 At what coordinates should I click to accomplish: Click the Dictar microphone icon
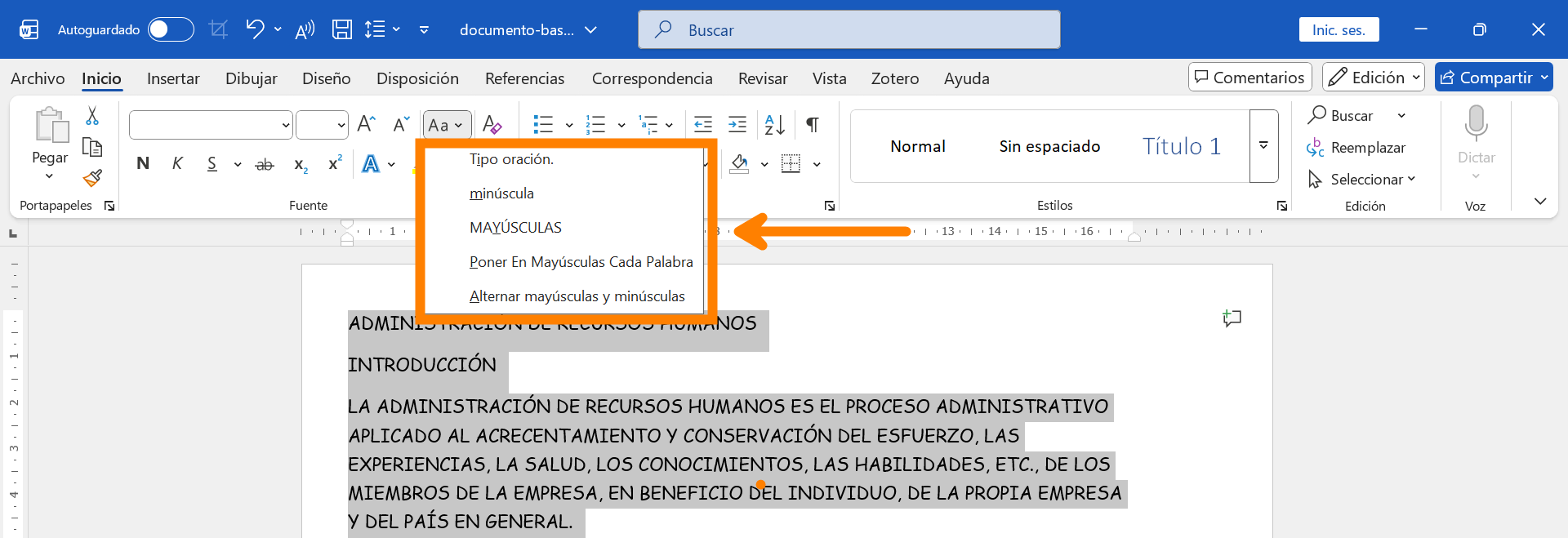(x=1476, y=122)
